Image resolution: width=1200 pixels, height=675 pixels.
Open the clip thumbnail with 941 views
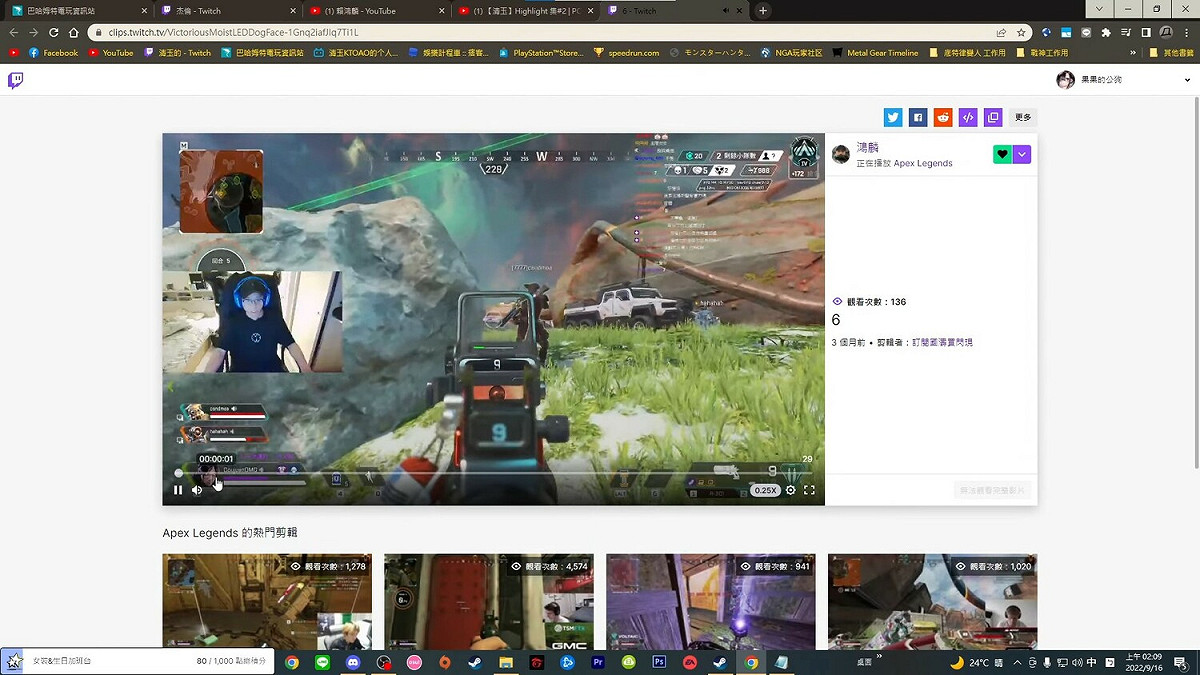[711, 602]
